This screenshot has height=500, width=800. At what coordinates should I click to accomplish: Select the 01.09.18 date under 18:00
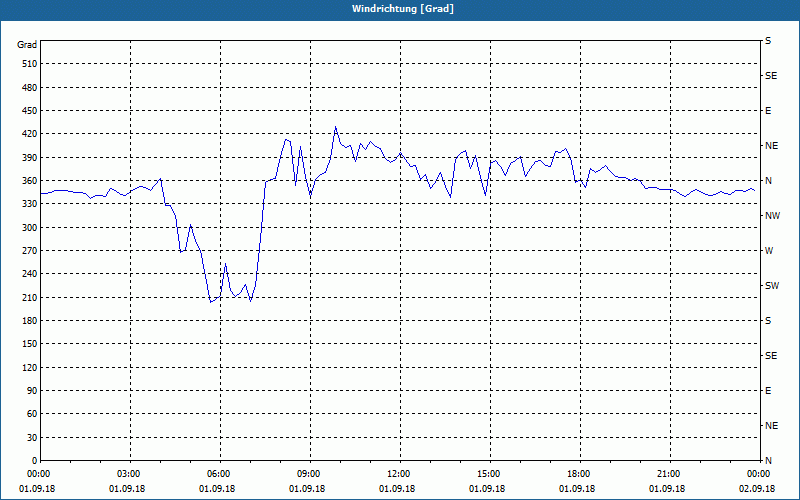click(x=577, y=489)
